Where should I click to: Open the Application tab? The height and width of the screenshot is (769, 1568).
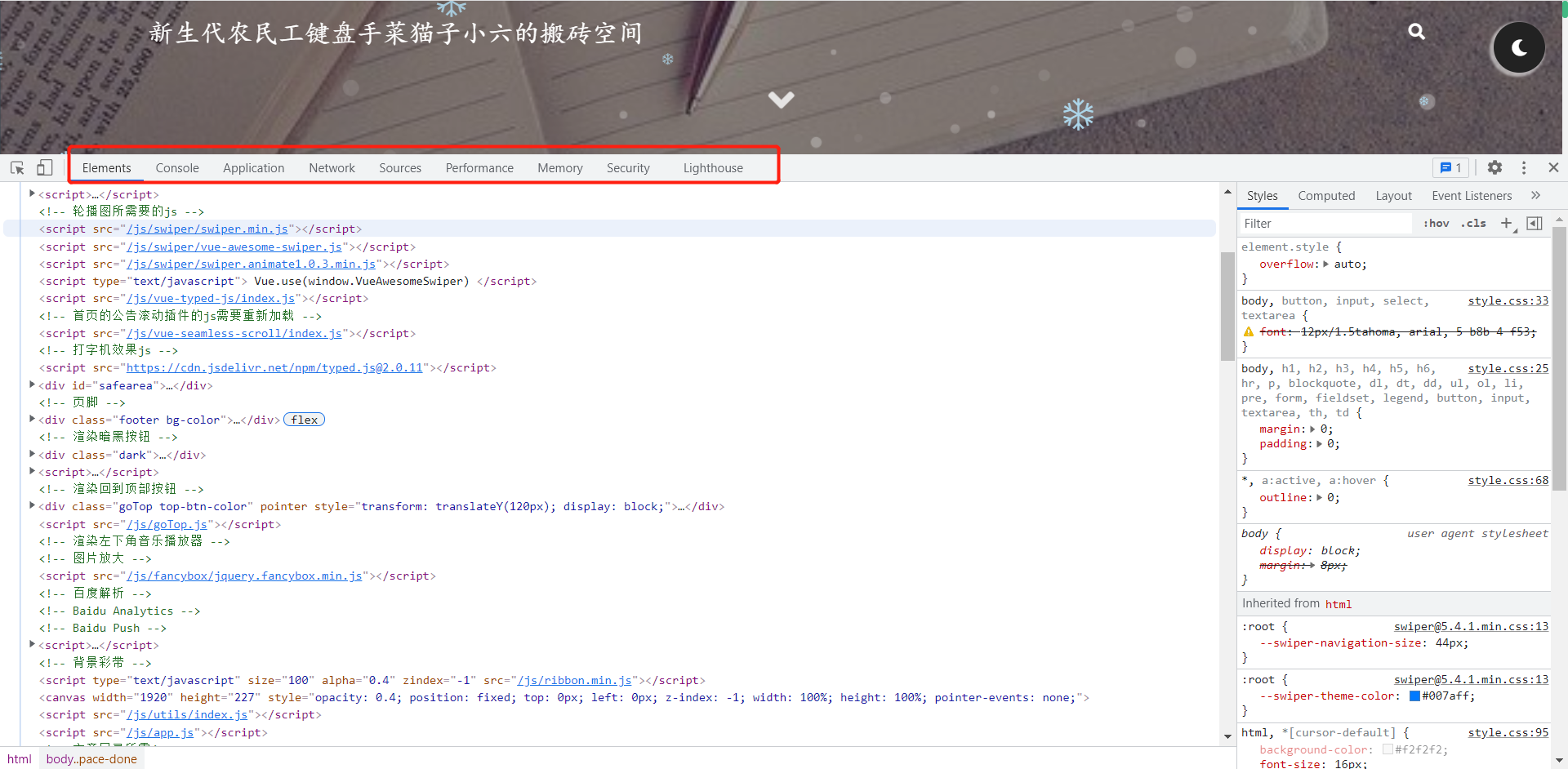(x=254, y=168)
